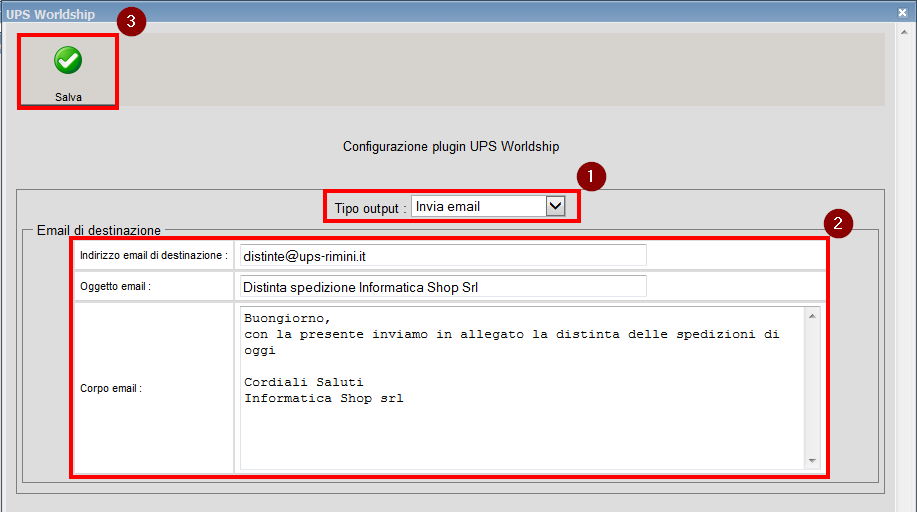The width and height of the screenshot is (917, 512).
Task: Click inside the Corpo email text area
Action: click(x=522, y=387)
